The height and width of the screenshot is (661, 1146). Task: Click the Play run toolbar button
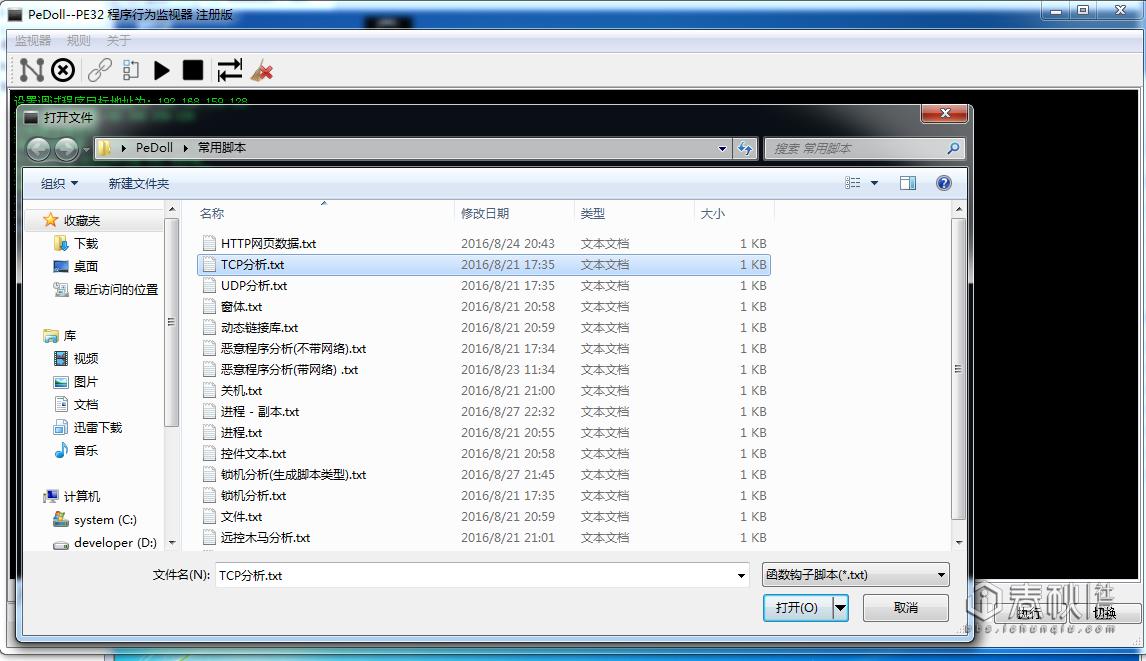click(162, 70)
